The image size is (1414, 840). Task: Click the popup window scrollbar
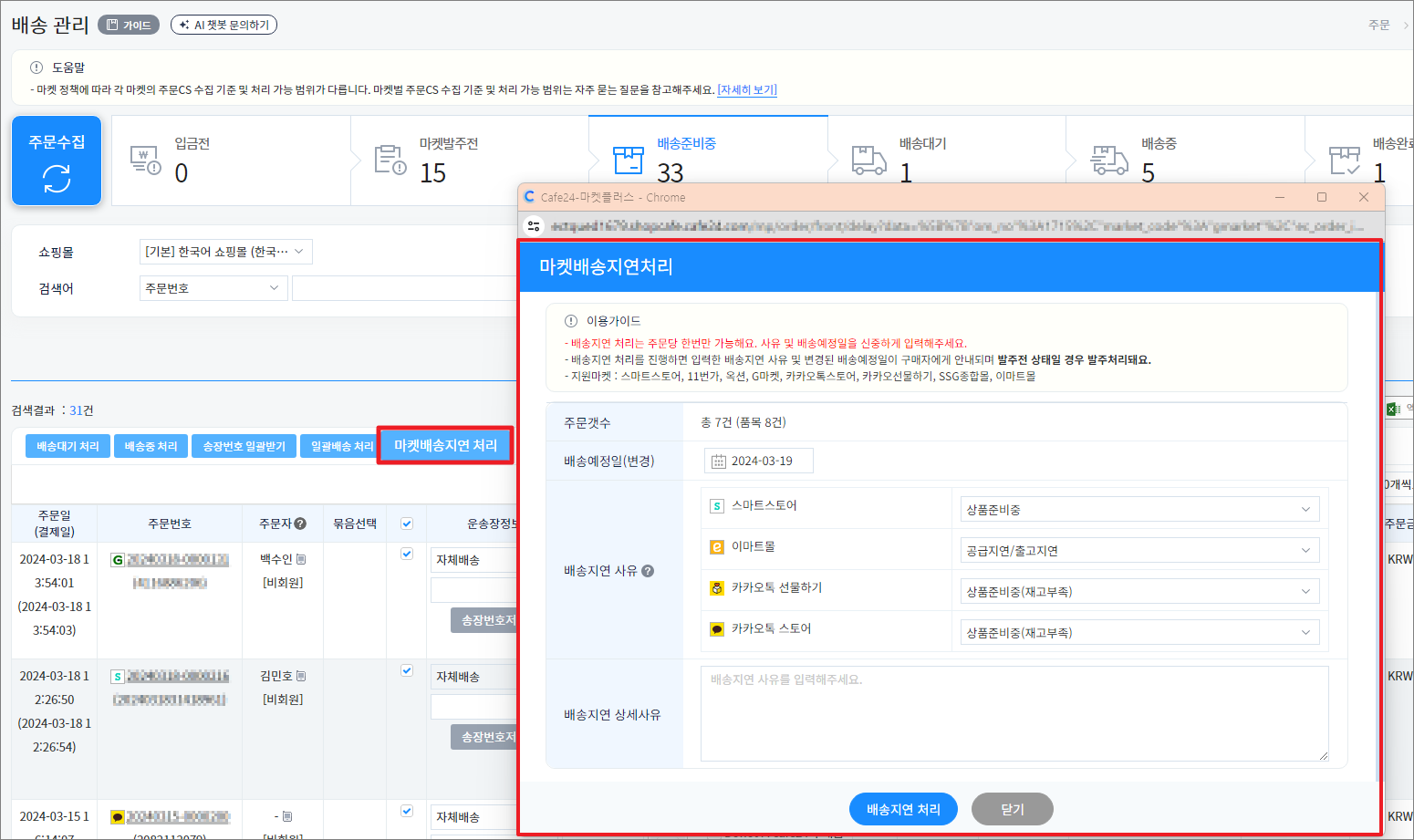1378,538
